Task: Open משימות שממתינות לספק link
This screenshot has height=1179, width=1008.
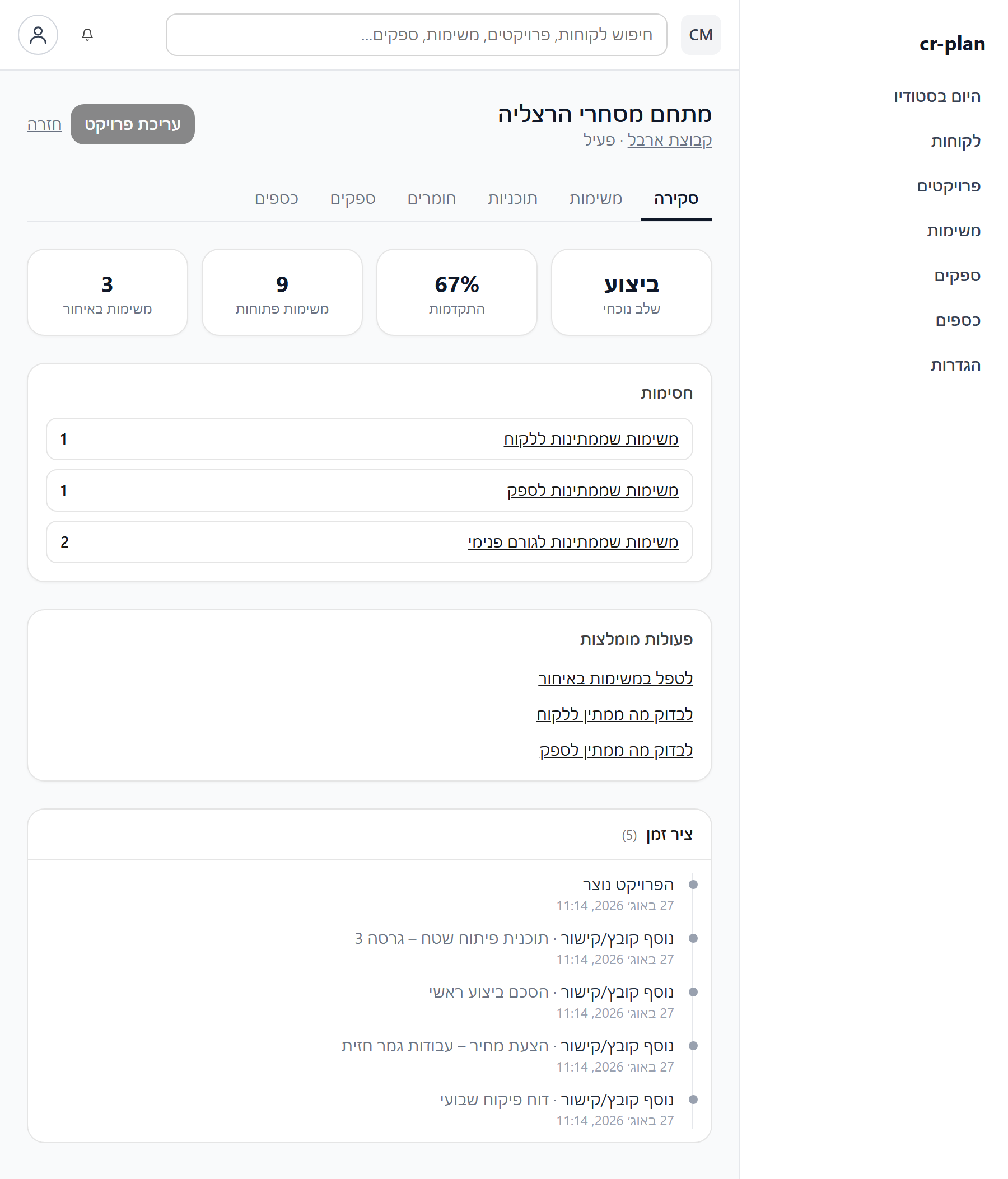Action: coord(592,490)
